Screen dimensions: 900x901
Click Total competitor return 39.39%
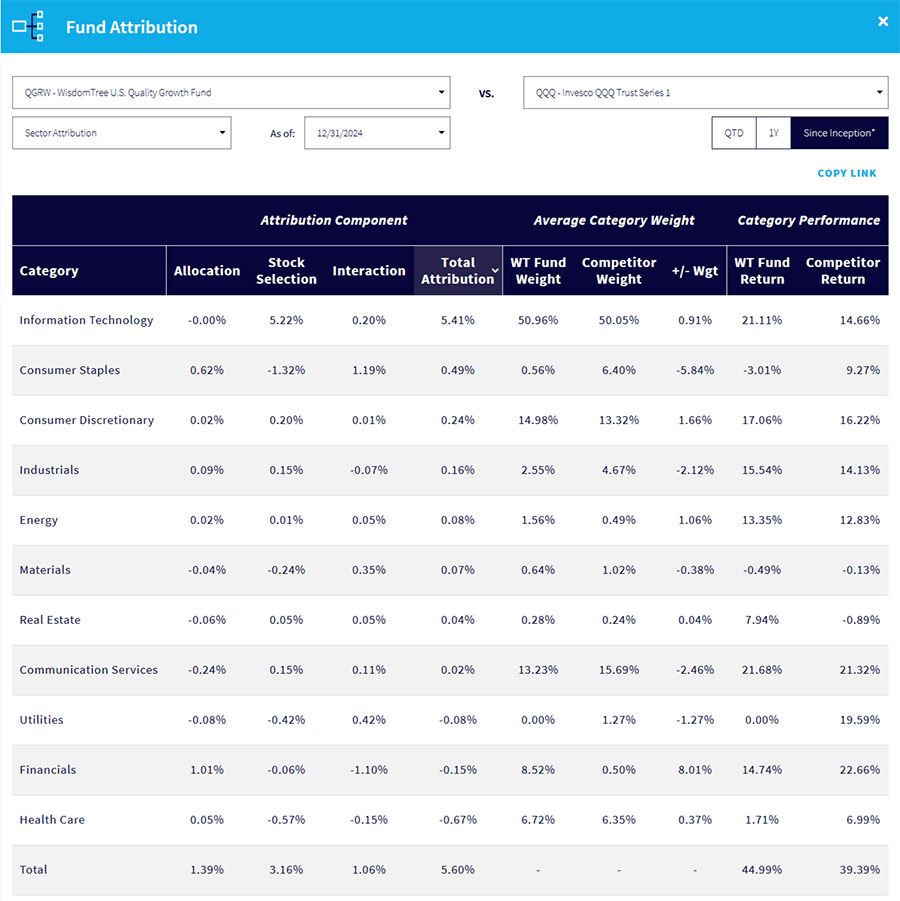860,870
